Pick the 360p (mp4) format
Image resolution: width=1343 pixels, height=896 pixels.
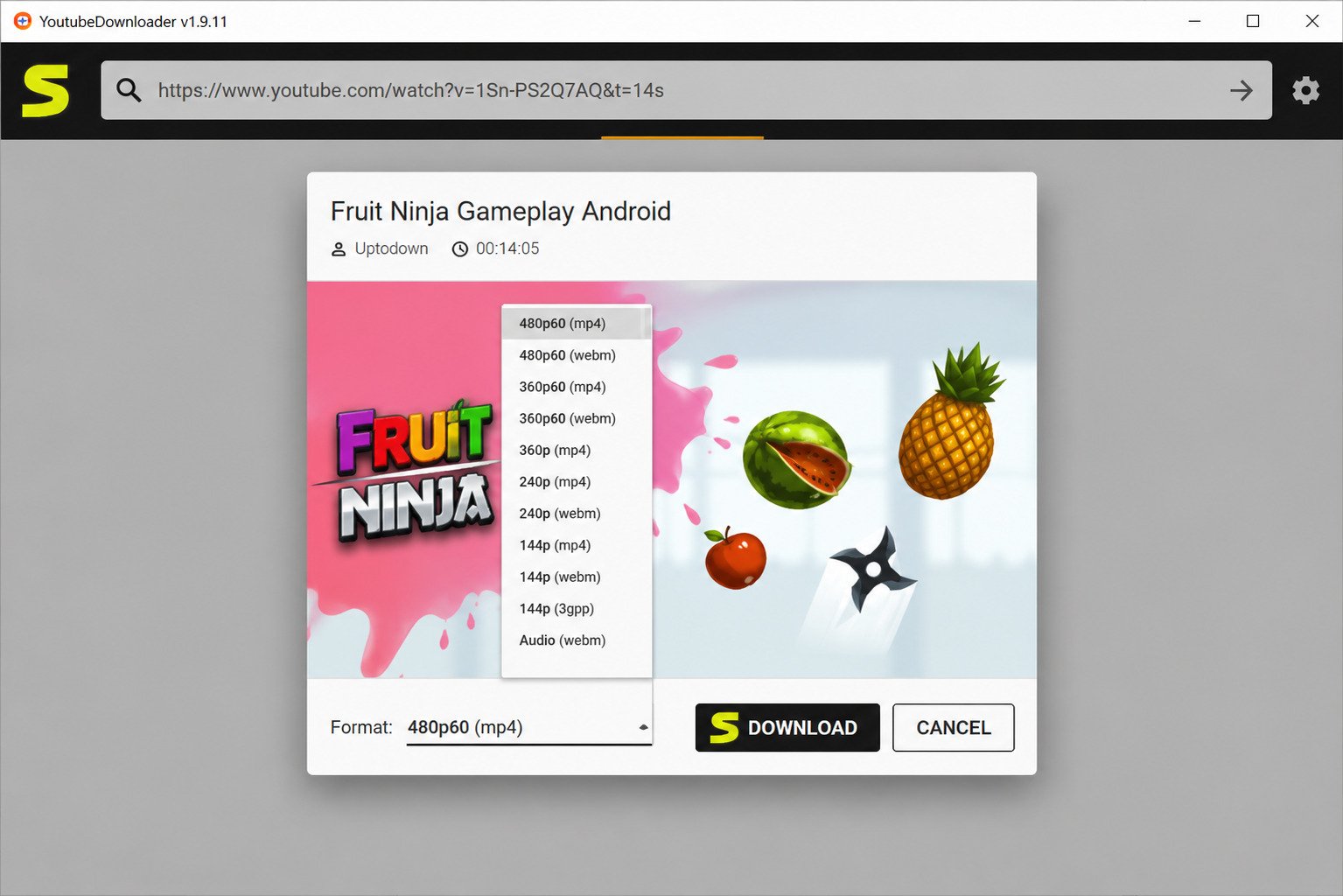[x=577, y=450]
